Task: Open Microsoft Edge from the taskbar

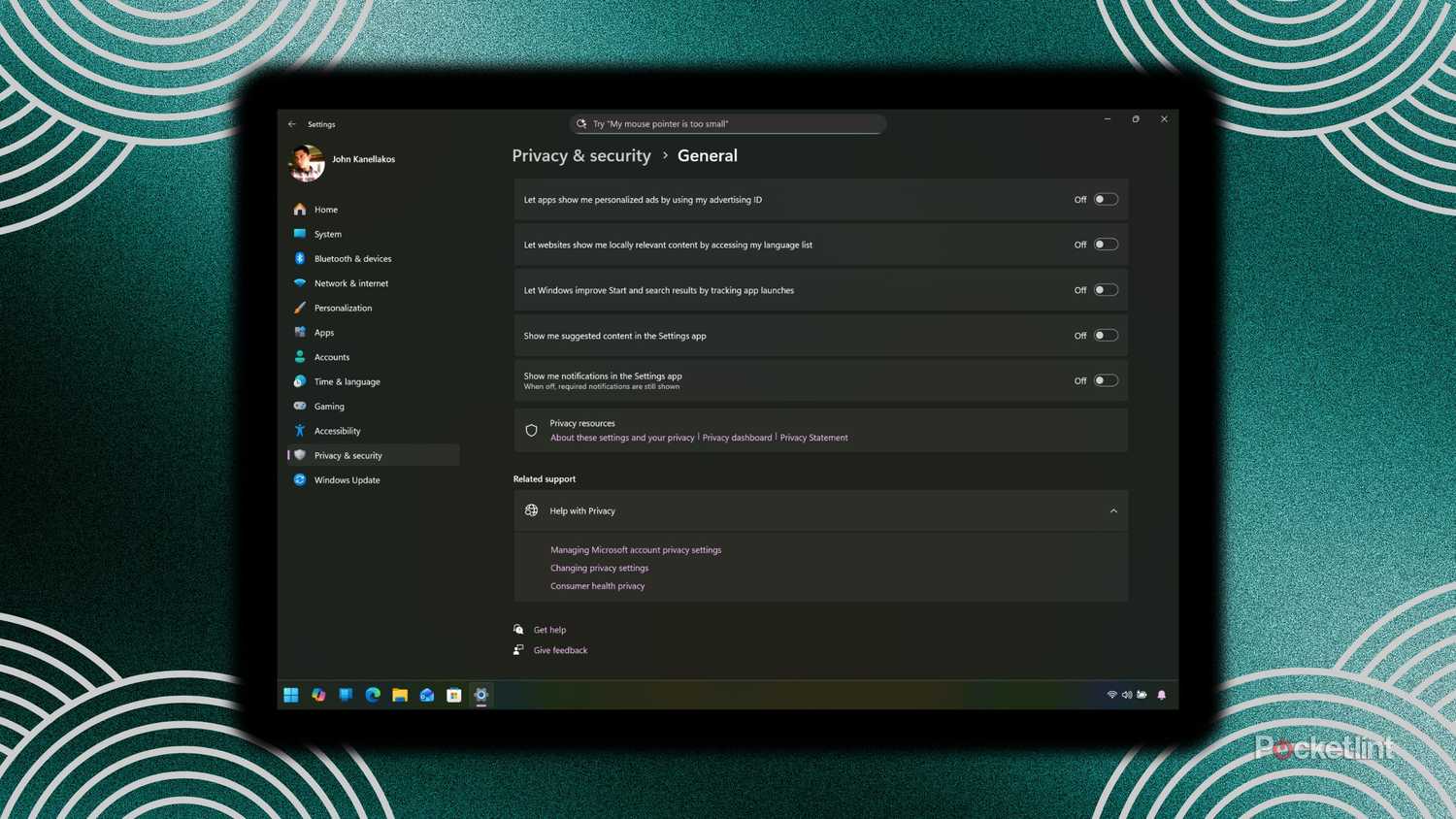Action: [x=373, y=695]
